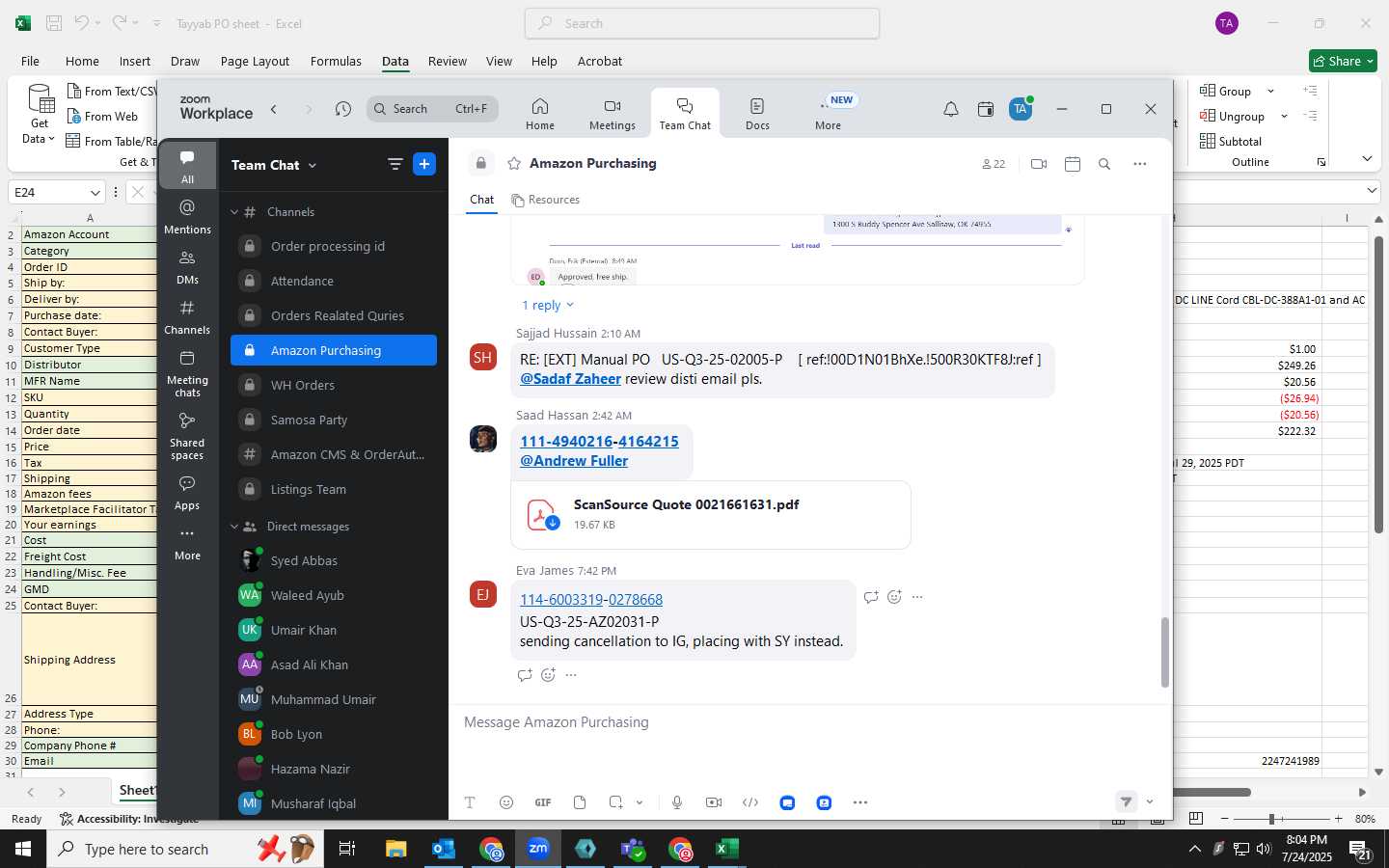Open Zoom More menu tab
Screen dimensions: 1389x868
point(828,114)
